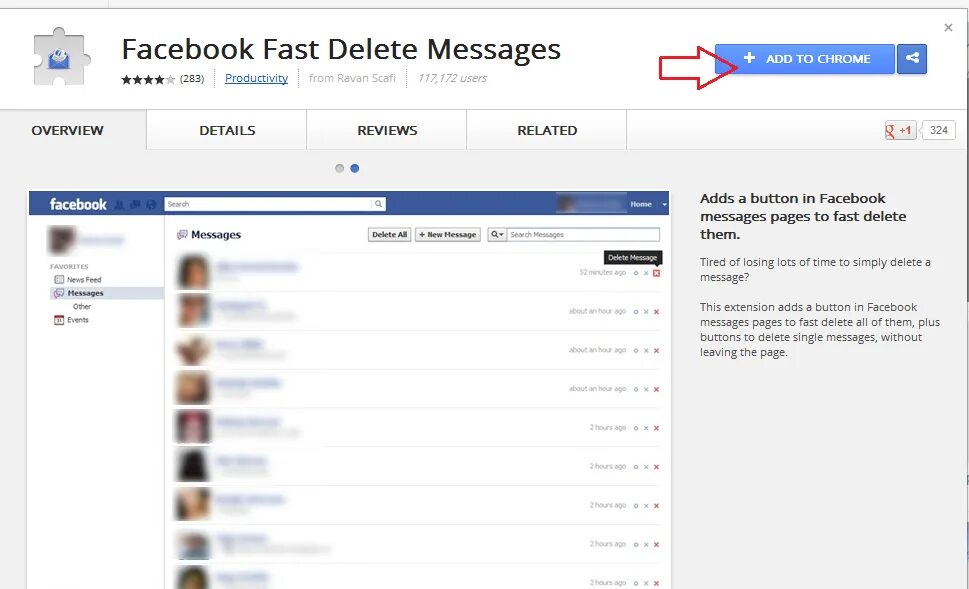Click the ADD TO CHROME button
This screenshot has width=969, height=589.
803,59
